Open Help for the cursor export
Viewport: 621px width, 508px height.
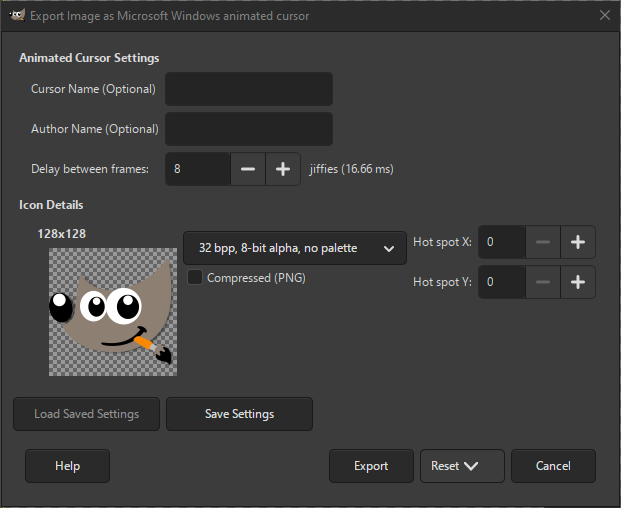(x=67, y=466)
